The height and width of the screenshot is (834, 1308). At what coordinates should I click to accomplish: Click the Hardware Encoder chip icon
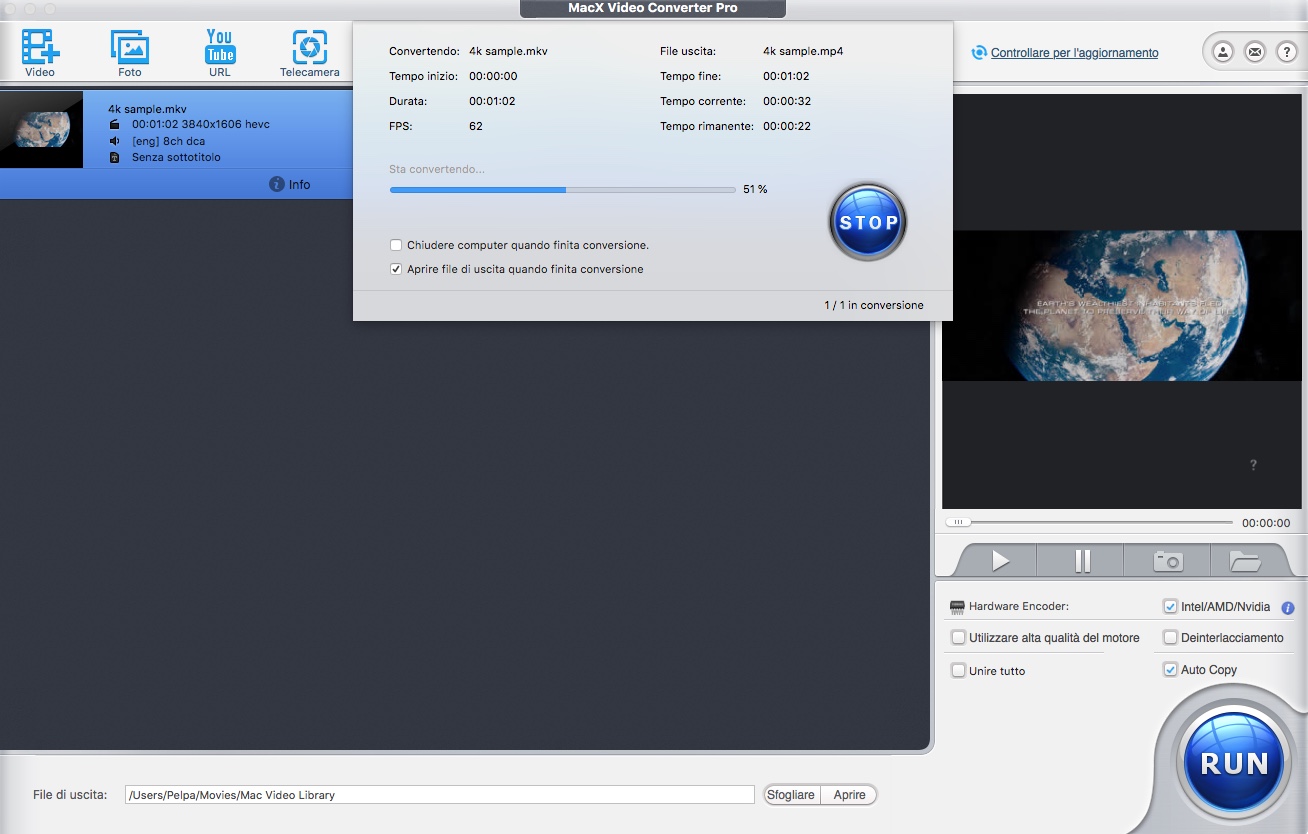click(x=957, y=607)
